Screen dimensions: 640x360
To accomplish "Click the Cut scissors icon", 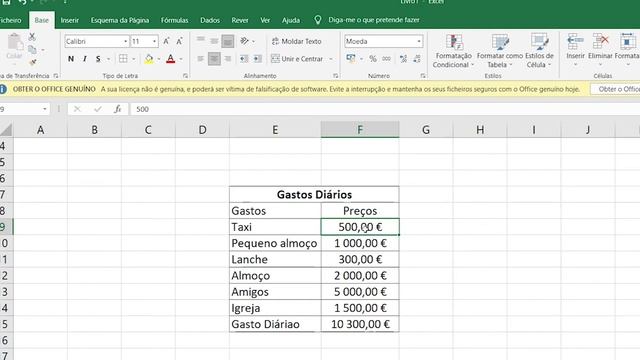I will coord(32,37).
